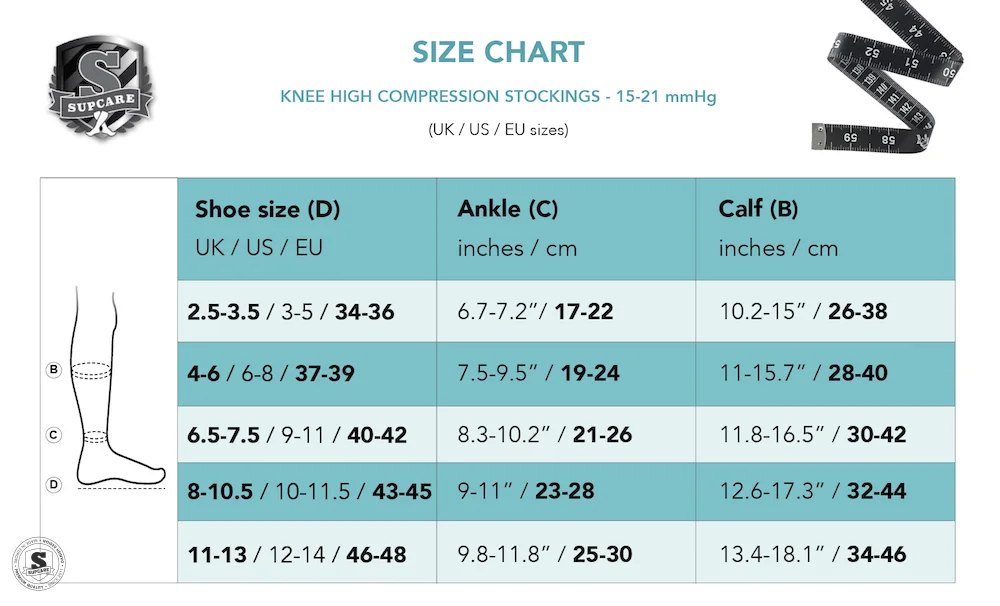The image size is (1000, 606).
Task: Click calf measurement 13.4-18.1" / 34-46
Action: pyautogui.click(x=812, y=553)
